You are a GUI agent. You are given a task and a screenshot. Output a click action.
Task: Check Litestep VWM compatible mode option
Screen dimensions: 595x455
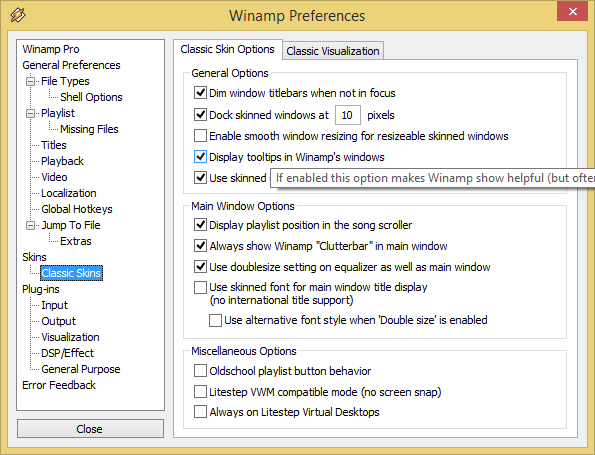click(x=200, y=391)
